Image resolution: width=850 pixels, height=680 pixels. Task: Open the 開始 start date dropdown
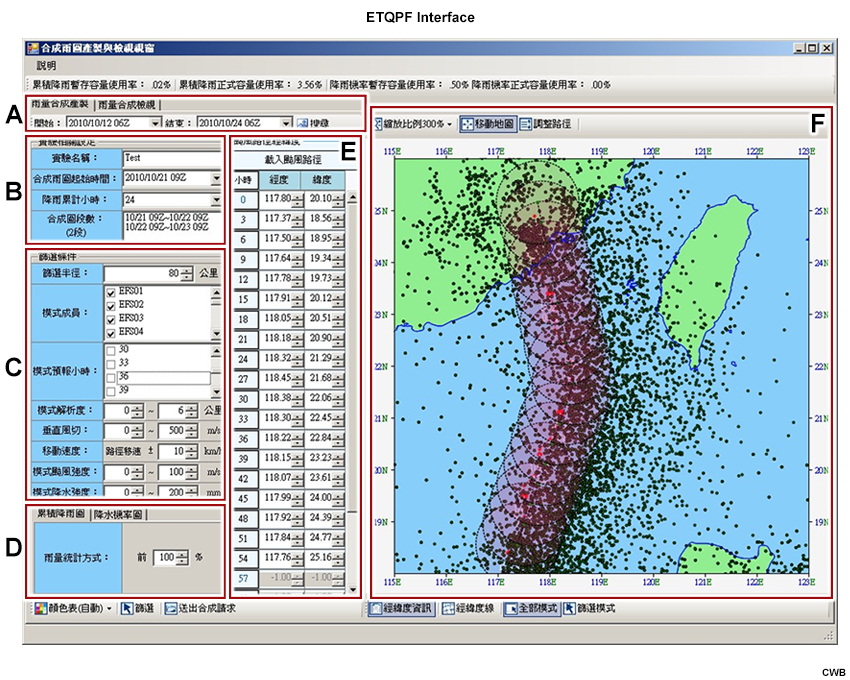click(156, 123)
